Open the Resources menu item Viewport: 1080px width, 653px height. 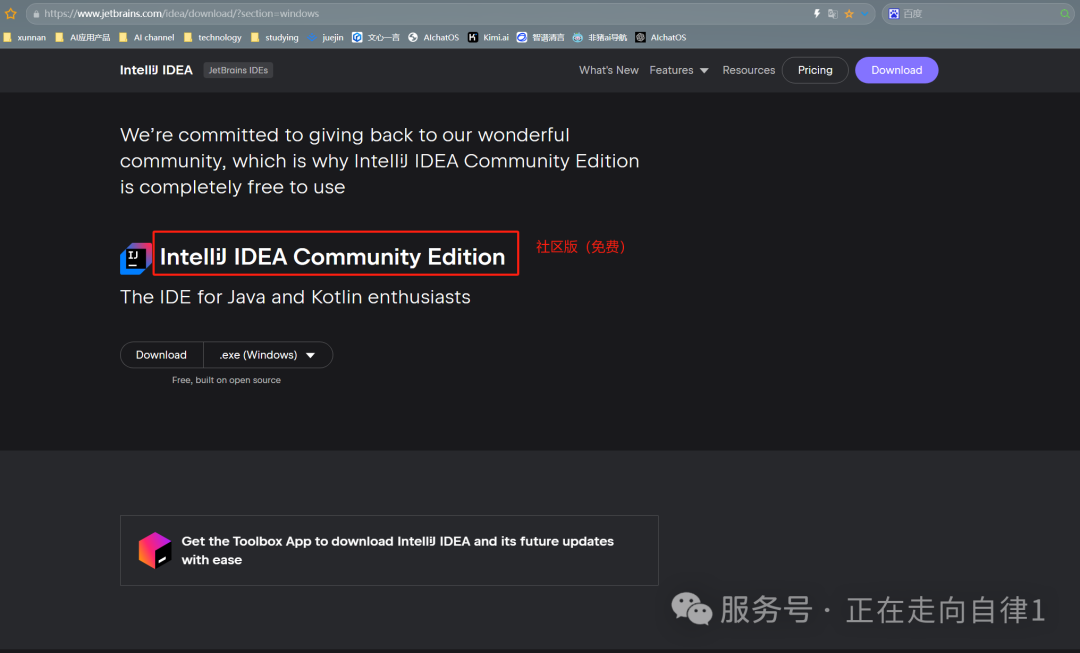[x=748, y=70]
